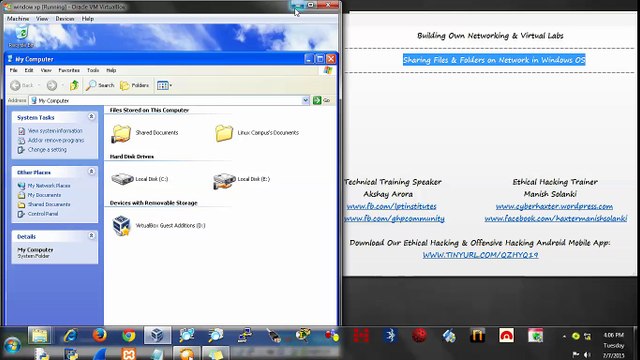Open the Views dropdown button

[164, 85]
